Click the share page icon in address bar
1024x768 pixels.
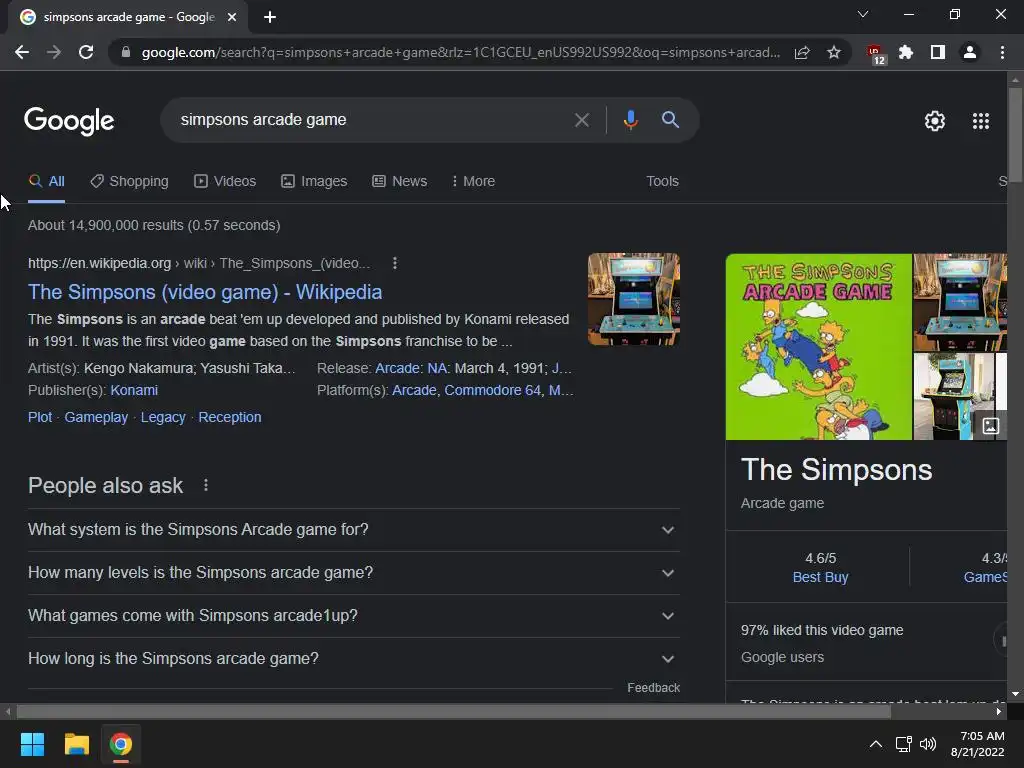[x=802, y=52]
